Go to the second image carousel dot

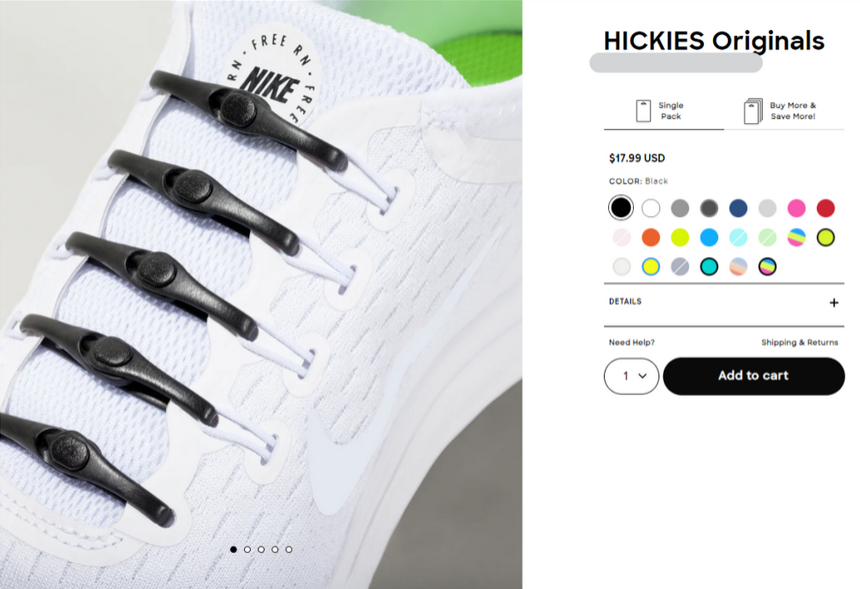247,549
